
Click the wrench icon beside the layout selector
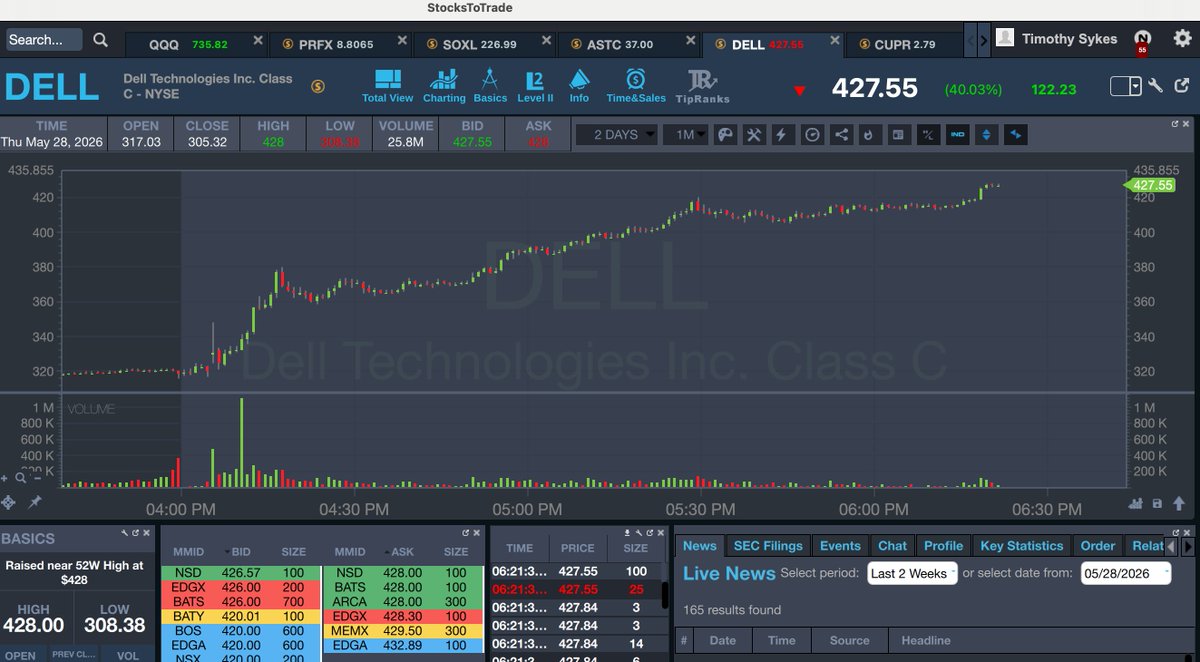pyautogui.click(x=1155, y=86)
